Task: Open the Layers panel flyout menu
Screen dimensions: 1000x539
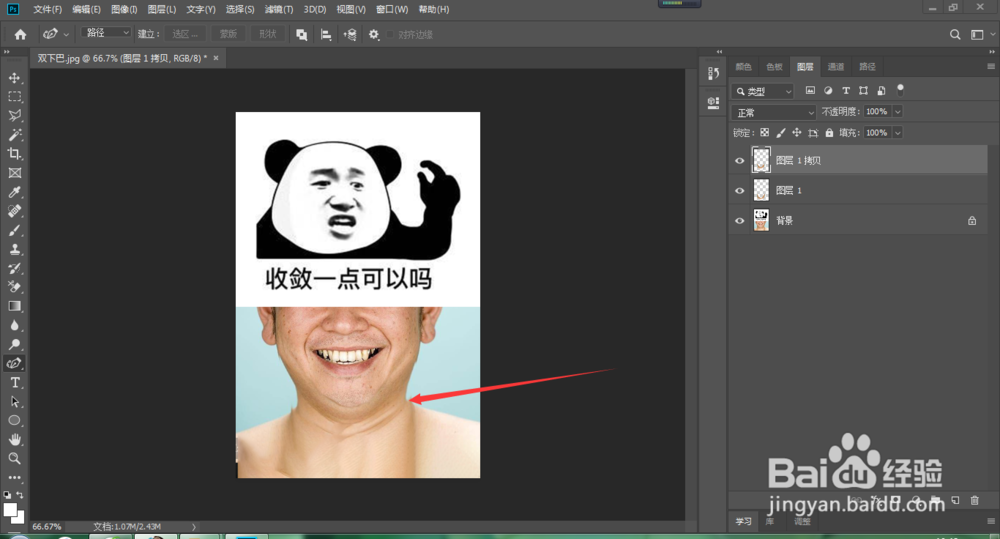Action: pyautogui.click(x=991, y=66)
